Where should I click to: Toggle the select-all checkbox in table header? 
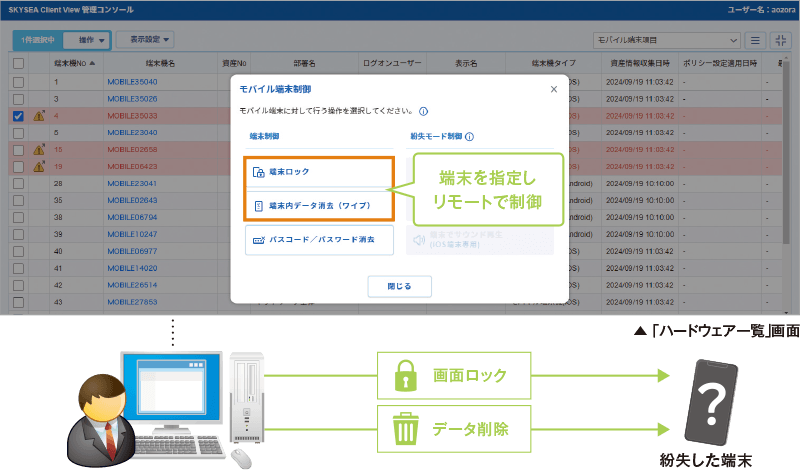click(x=18, y=63)
